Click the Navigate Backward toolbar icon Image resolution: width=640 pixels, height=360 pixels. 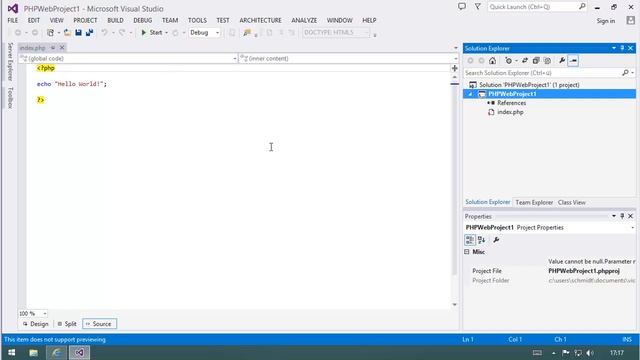pos(18,33)
